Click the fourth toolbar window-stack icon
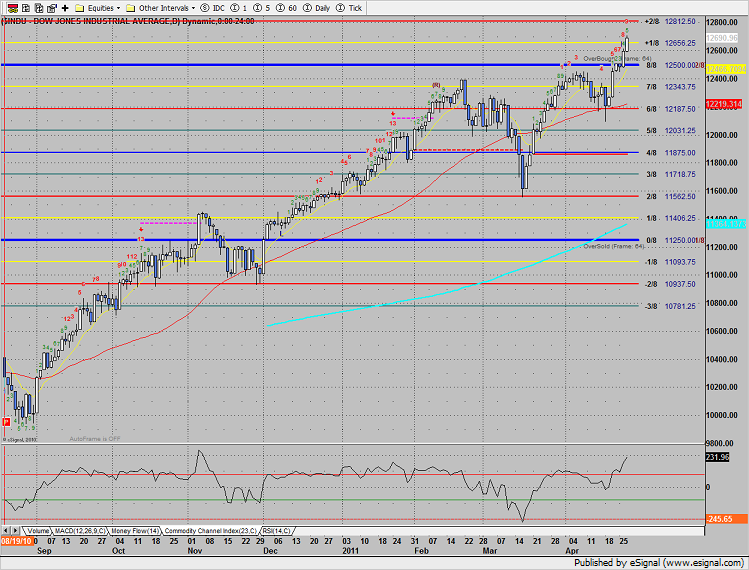Screen dimensions: 749x570 pos(52,8)
